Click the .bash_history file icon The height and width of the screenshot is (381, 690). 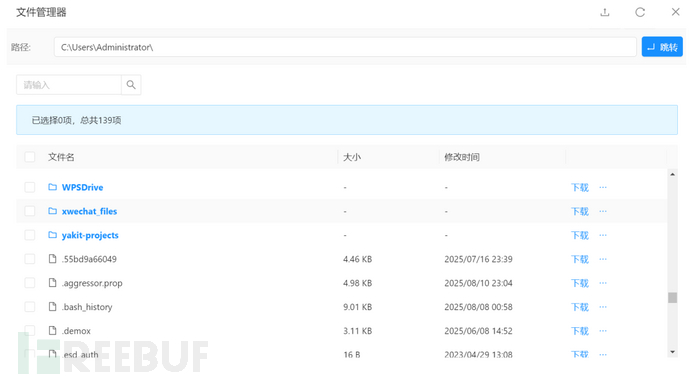point(52,306)
